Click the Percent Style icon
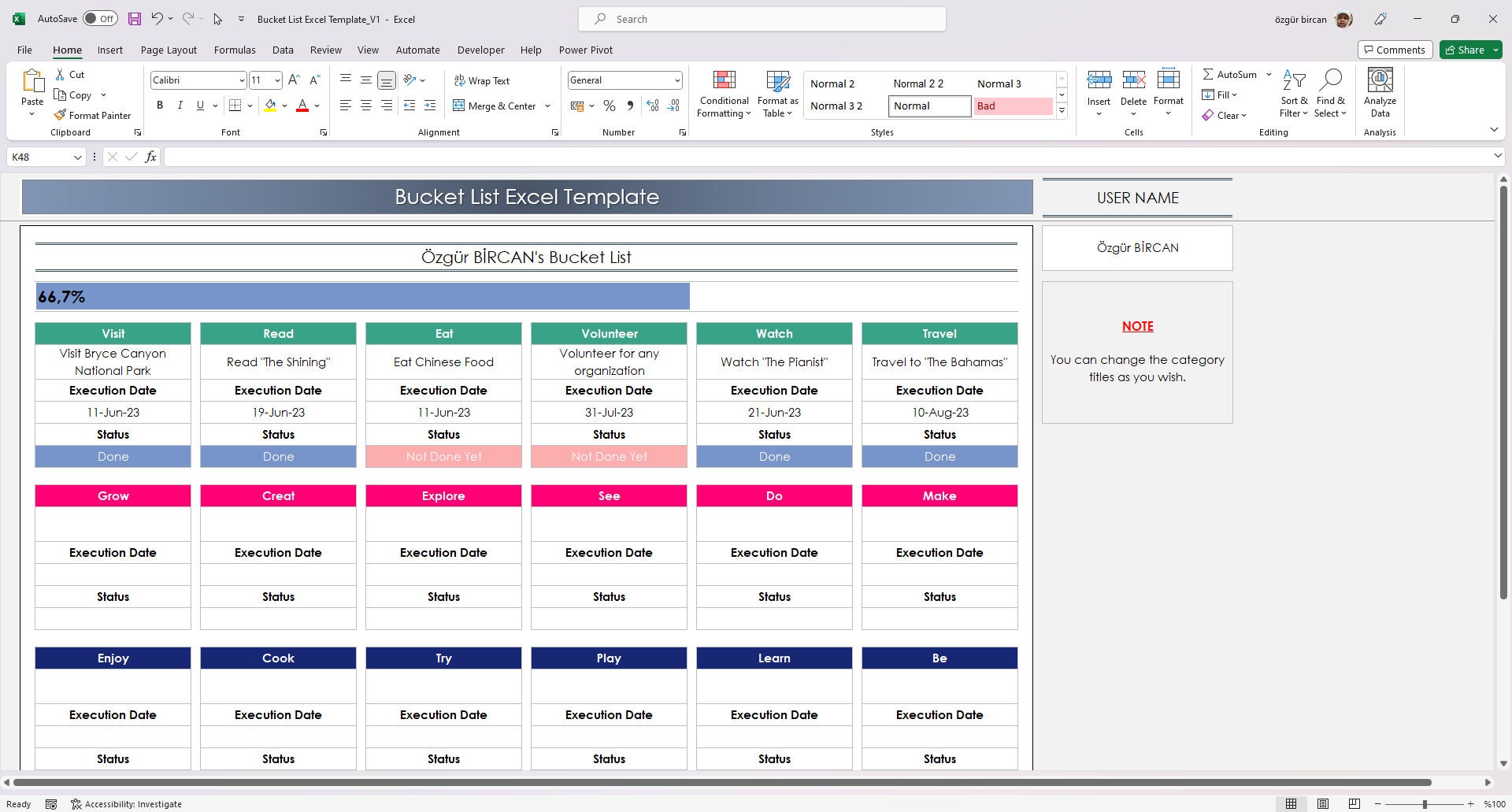 point(609,106)
